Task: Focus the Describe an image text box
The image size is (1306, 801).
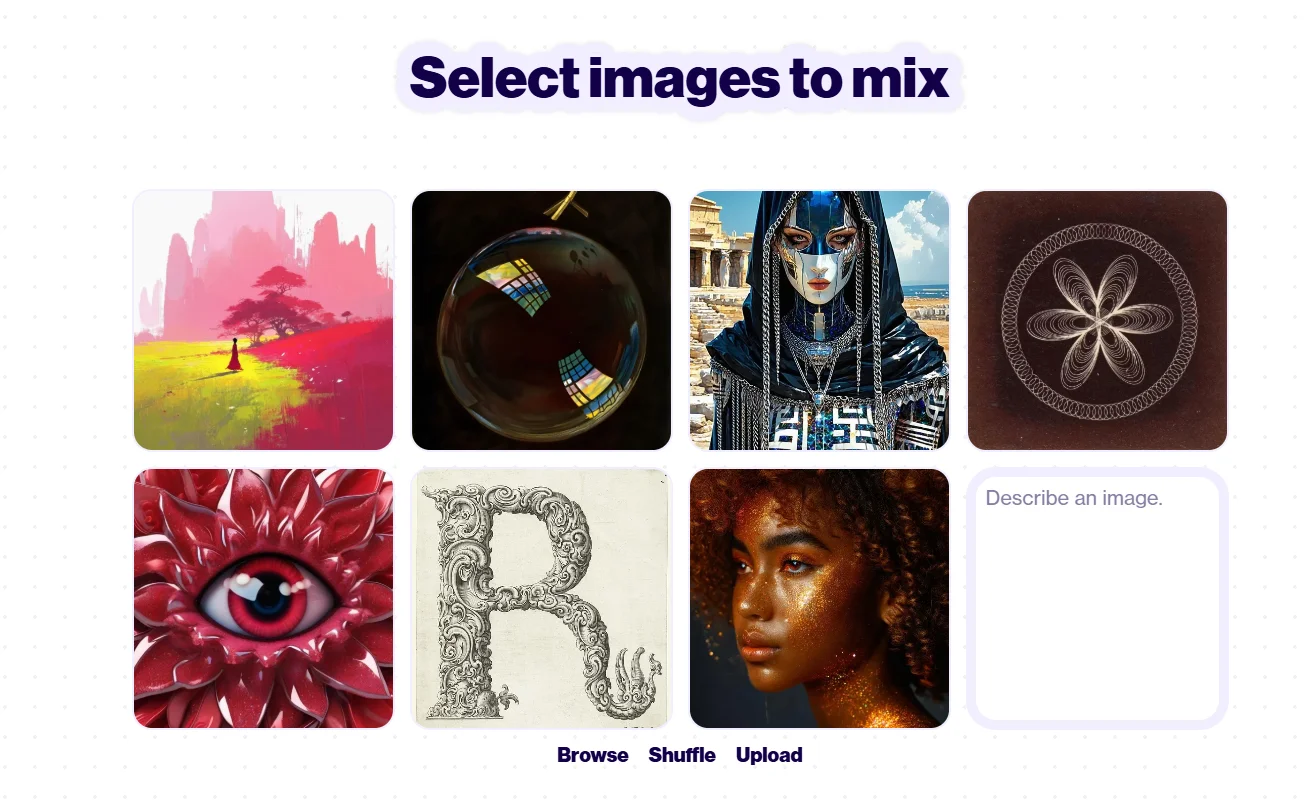Action: coord(1097,598)
